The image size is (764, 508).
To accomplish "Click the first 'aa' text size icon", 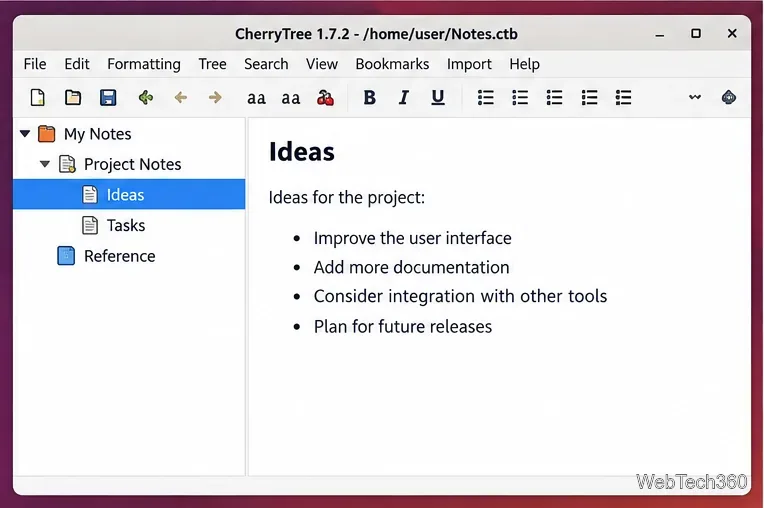I will click(x=256, y=98).
